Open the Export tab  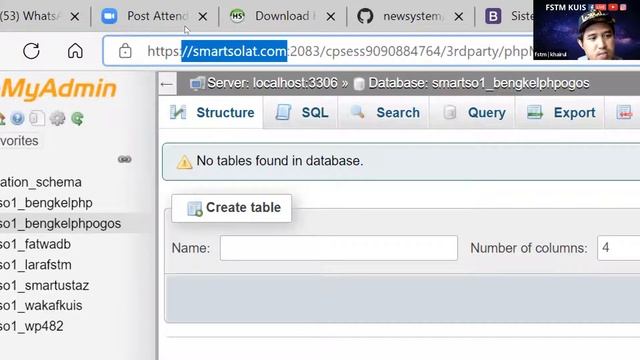(560, 113)
